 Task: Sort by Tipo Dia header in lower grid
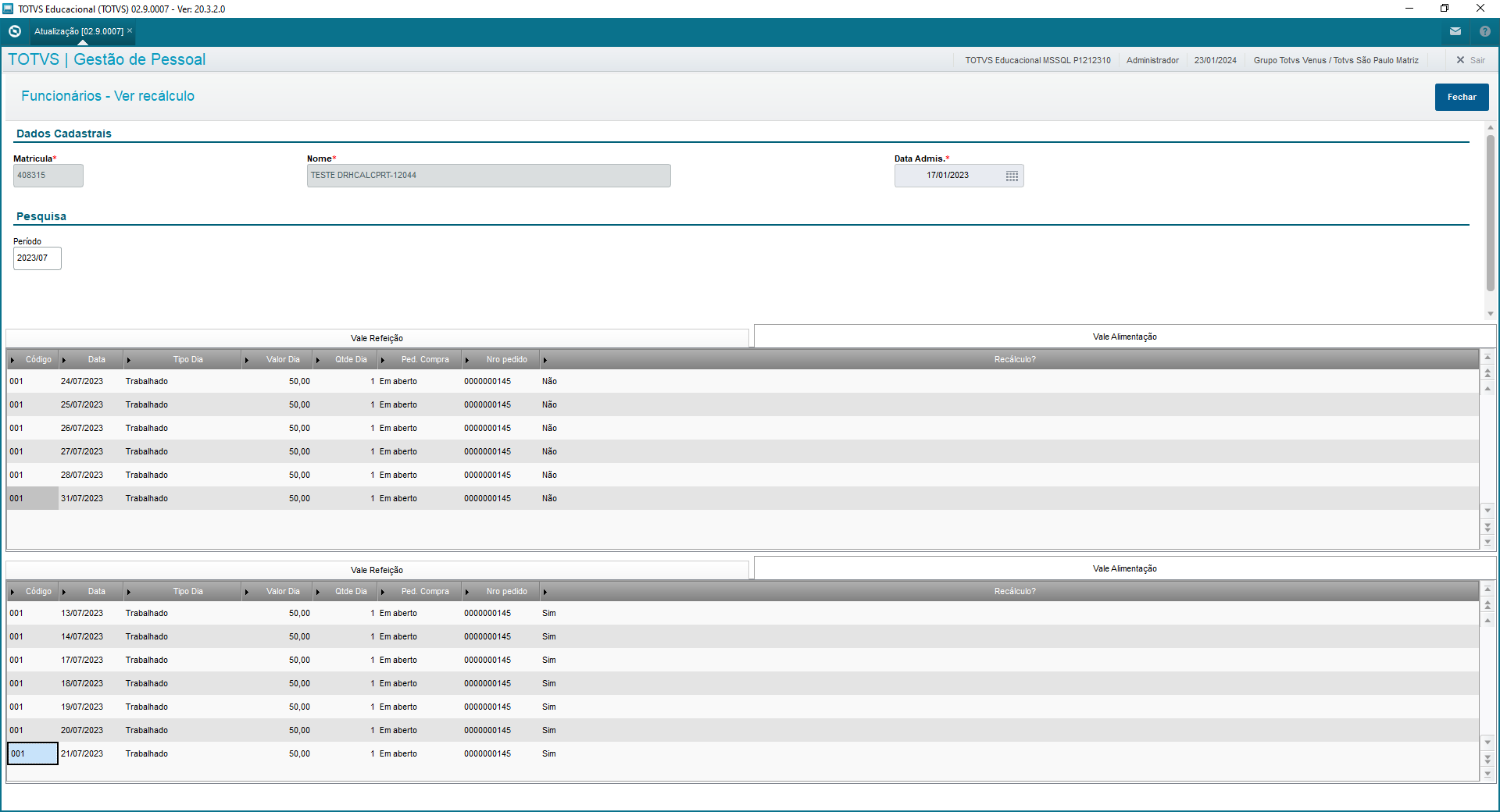click(x=188, y=592)
